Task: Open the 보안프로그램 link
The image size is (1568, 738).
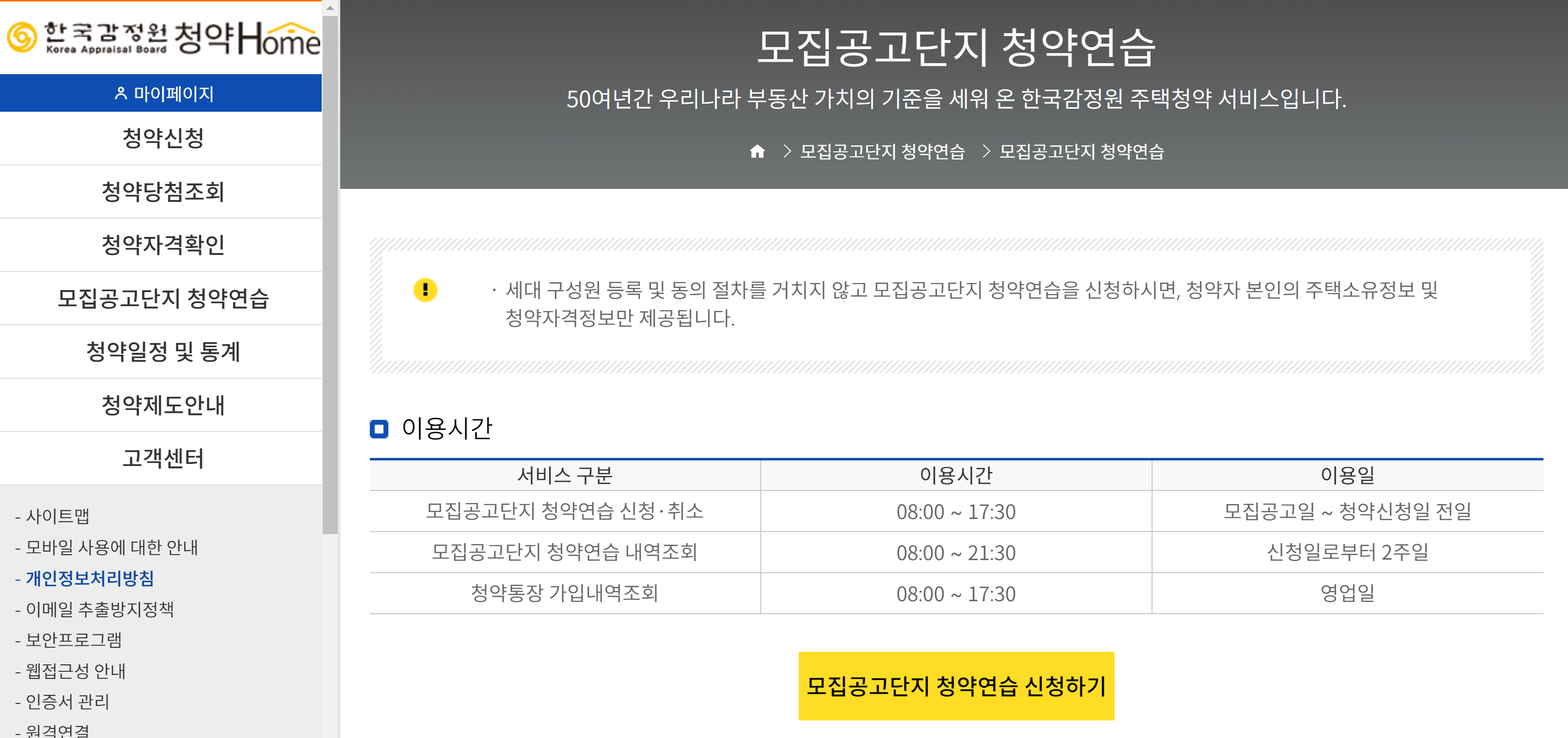Action: [74, 640]
